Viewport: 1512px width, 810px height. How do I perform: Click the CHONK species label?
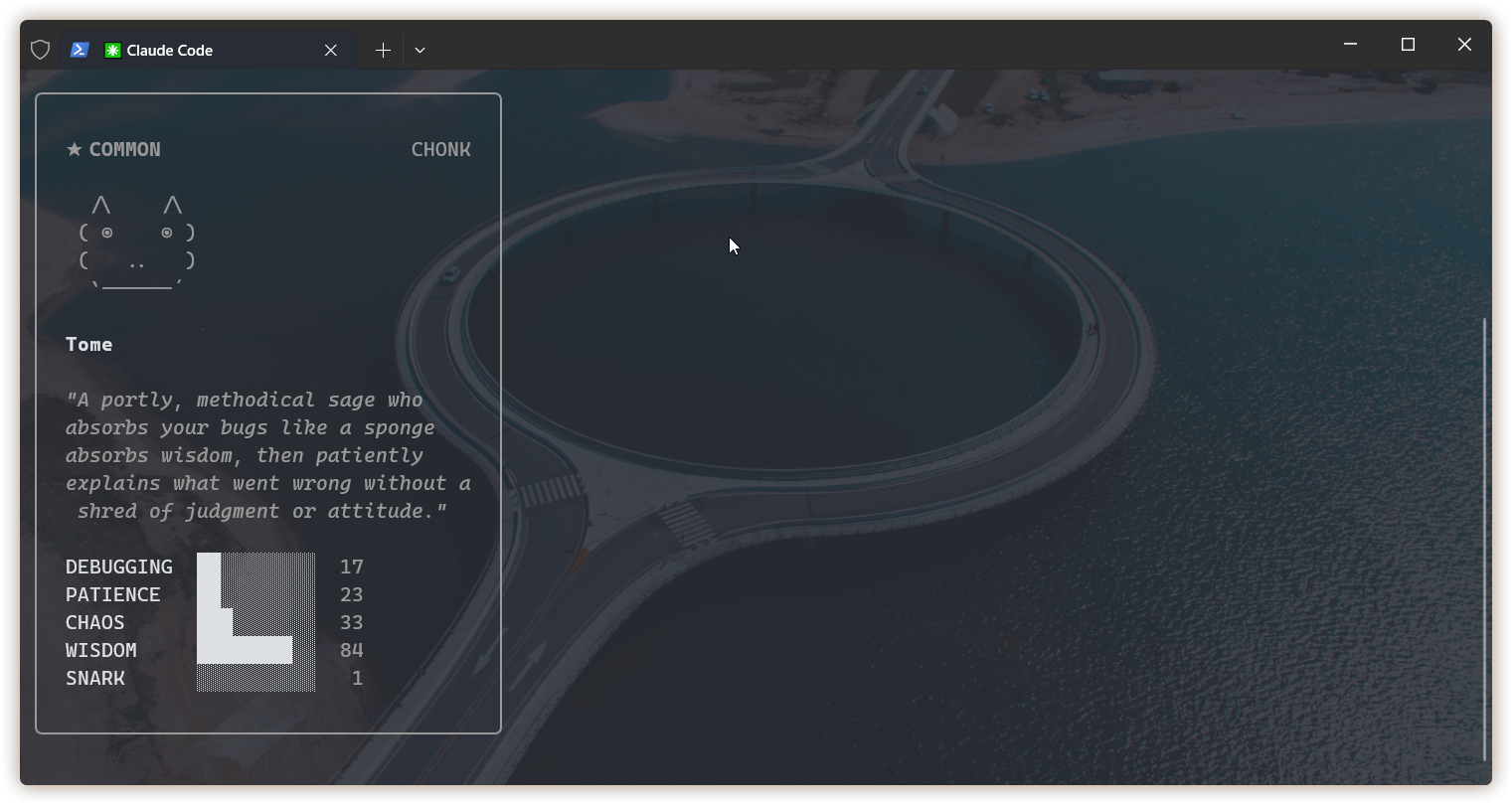click(x=441, y=149)
